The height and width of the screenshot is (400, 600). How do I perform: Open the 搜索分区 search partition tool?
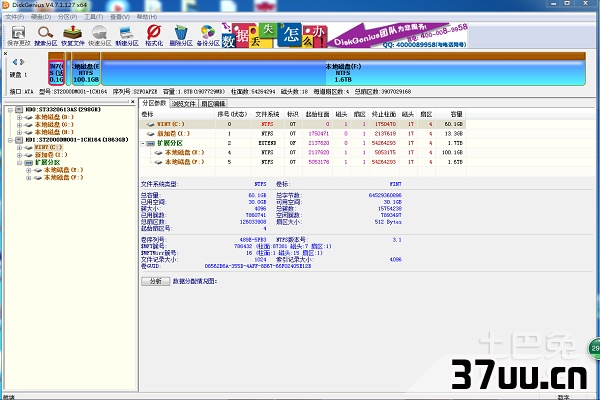click(x=45, y=36)
